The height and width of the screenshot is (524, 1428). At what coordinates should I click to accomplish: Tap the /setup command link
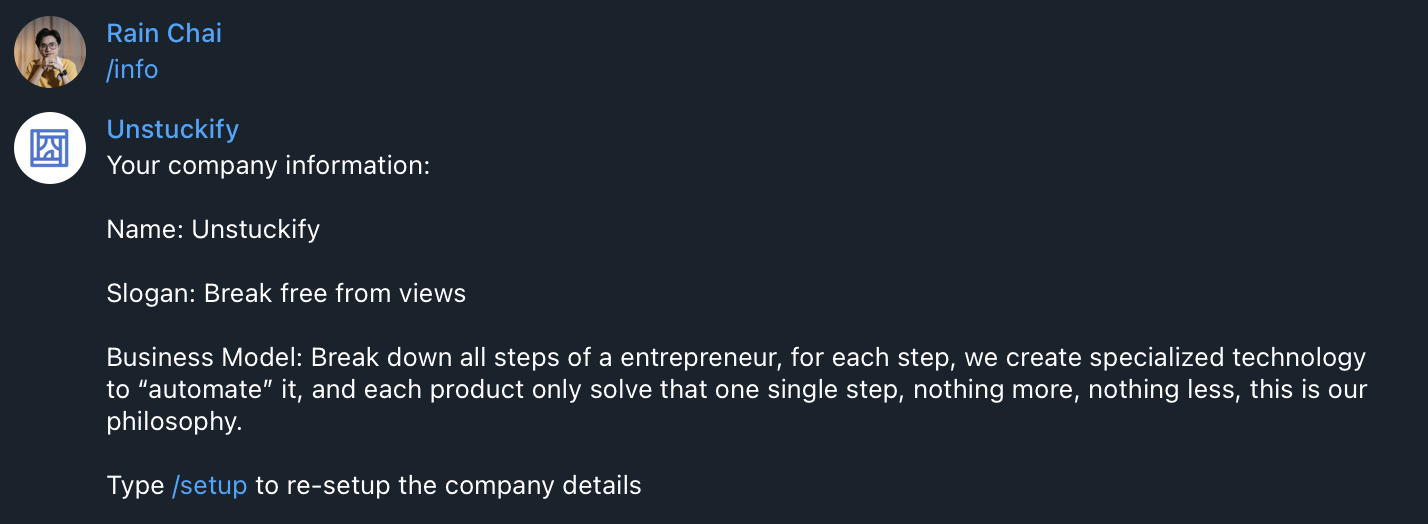click(x=209, y=486)
